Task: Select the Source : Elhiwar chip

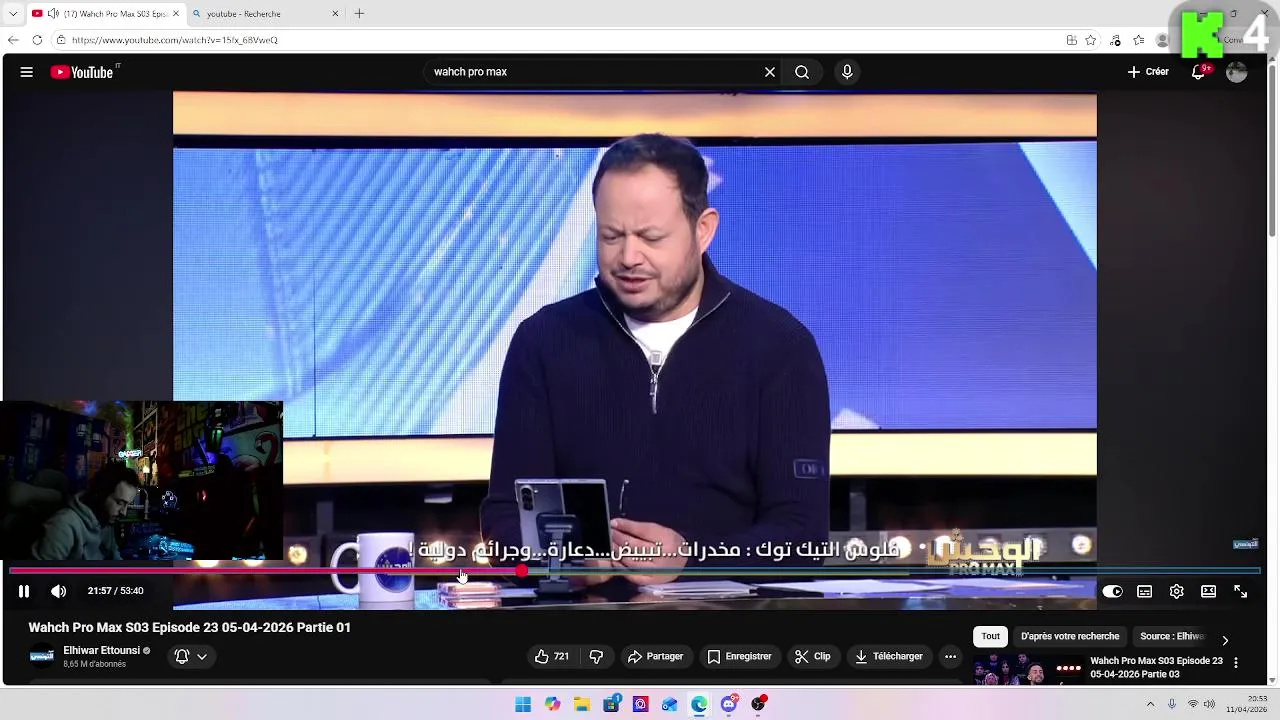Action: coord(1172,636)
